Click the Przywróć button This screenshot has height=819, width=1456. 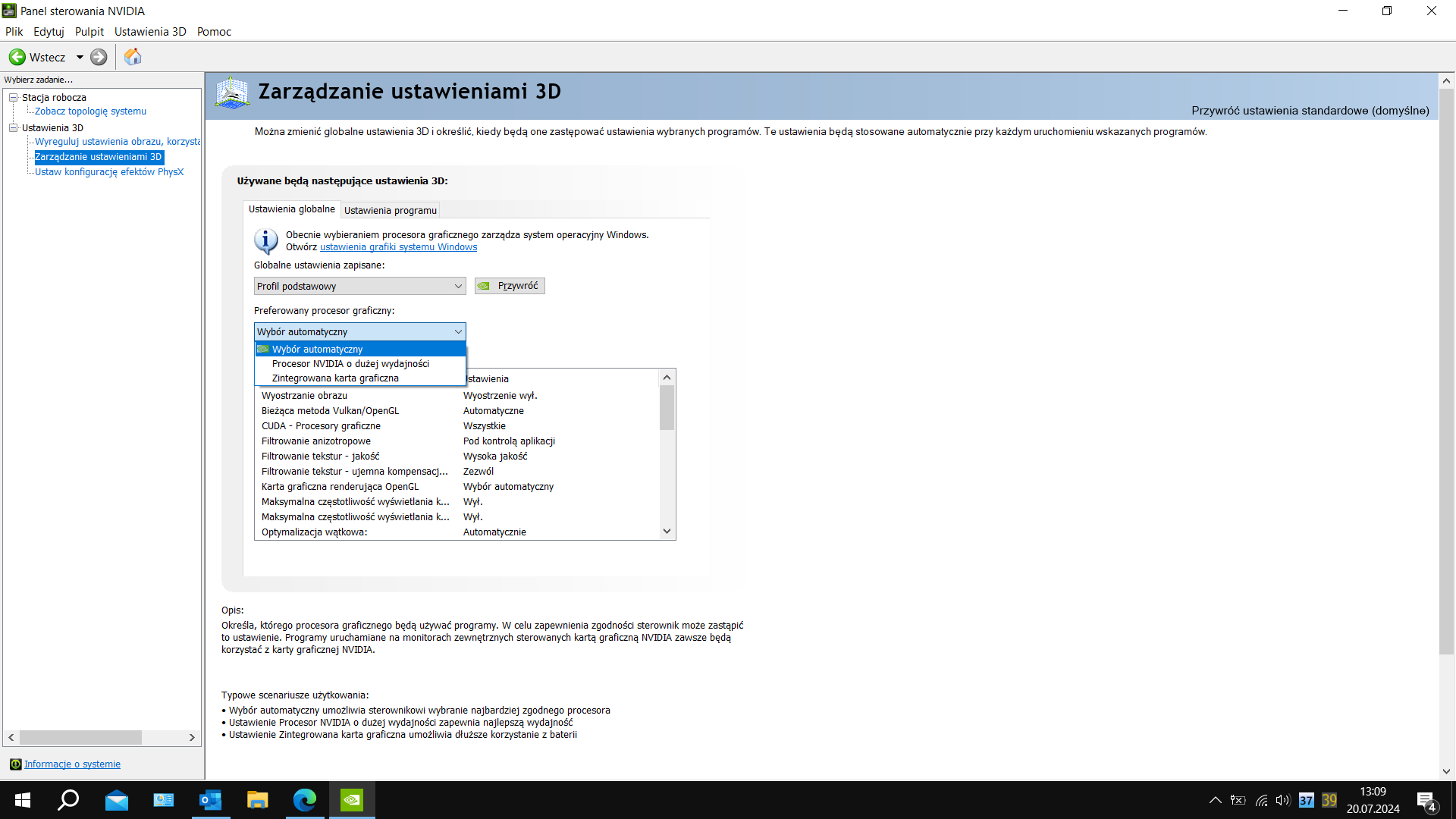pos(510,286)
